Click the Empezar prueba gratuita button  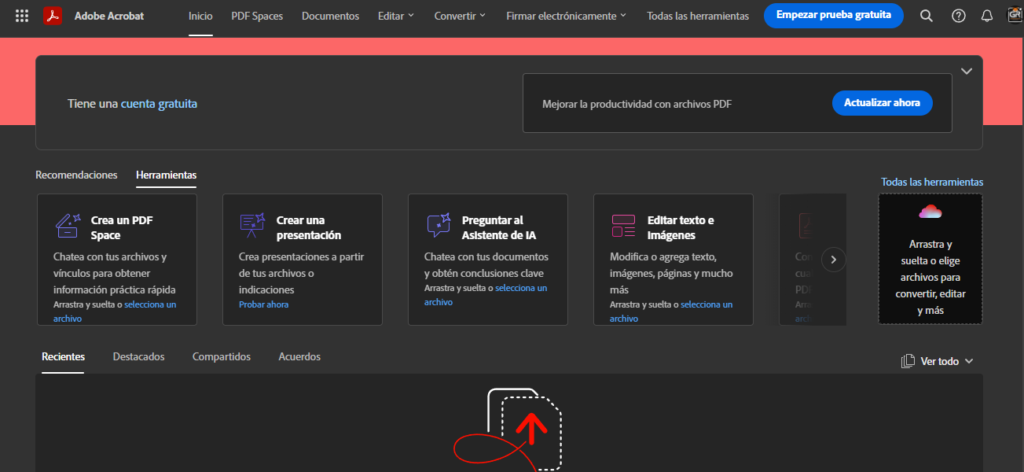point(833,16)
